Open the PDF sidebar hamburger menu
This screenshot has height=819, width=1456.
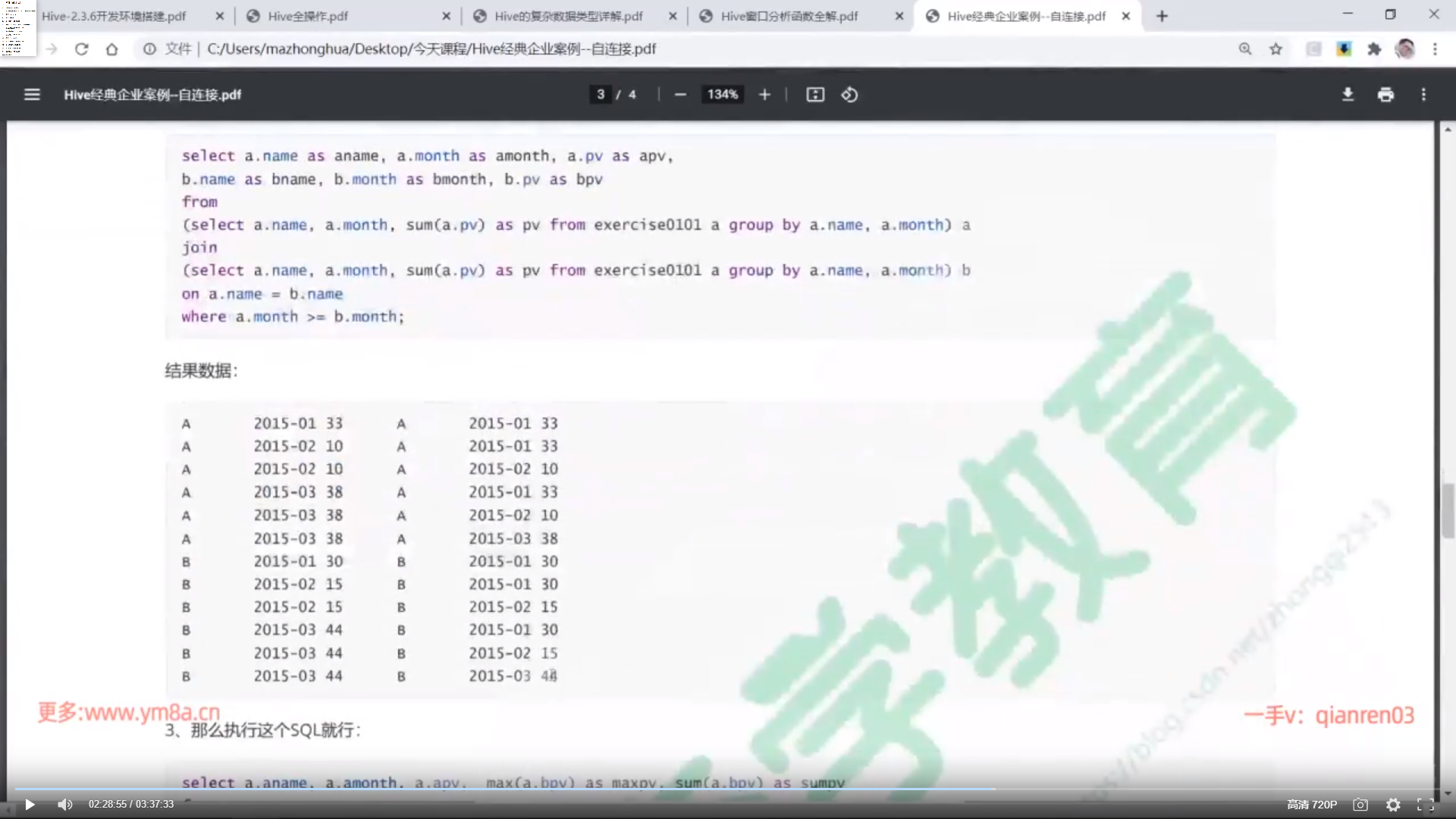click(x=32, y=95)
